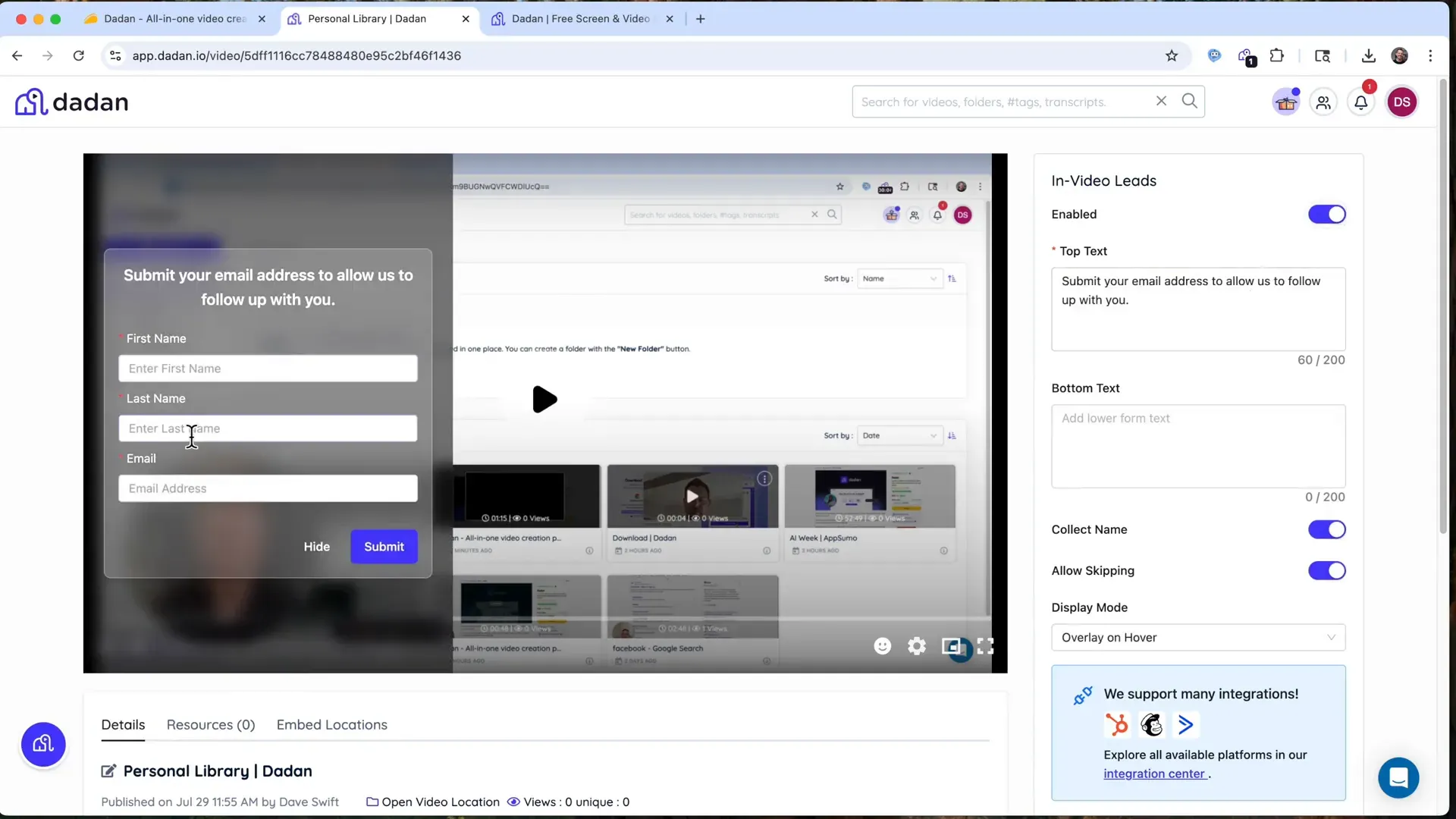Click the views eye icon
This screenshot has width=1456, height=819.
click(513, 802)
